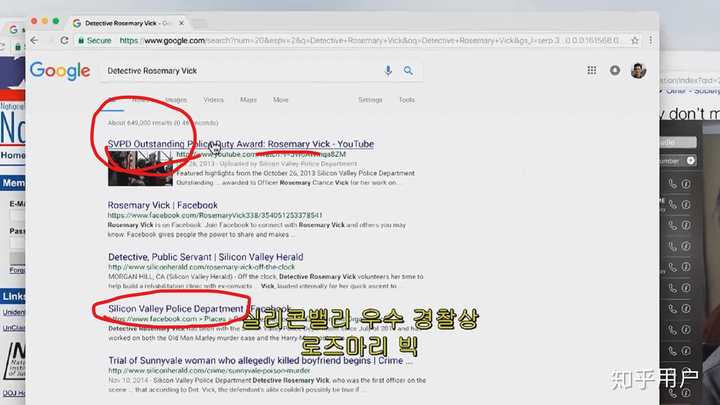
Task: Click the YouTube video thumbnail
Action: (x=140, y=169)
